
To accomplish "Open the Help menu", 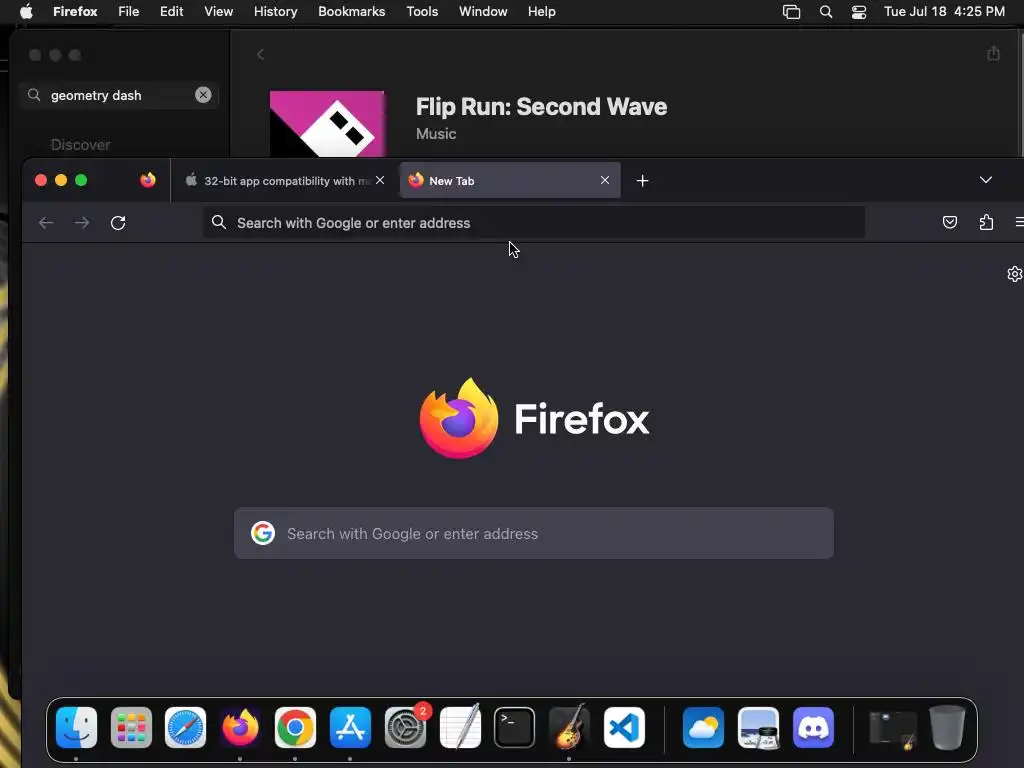I will (x=542, y=12).
